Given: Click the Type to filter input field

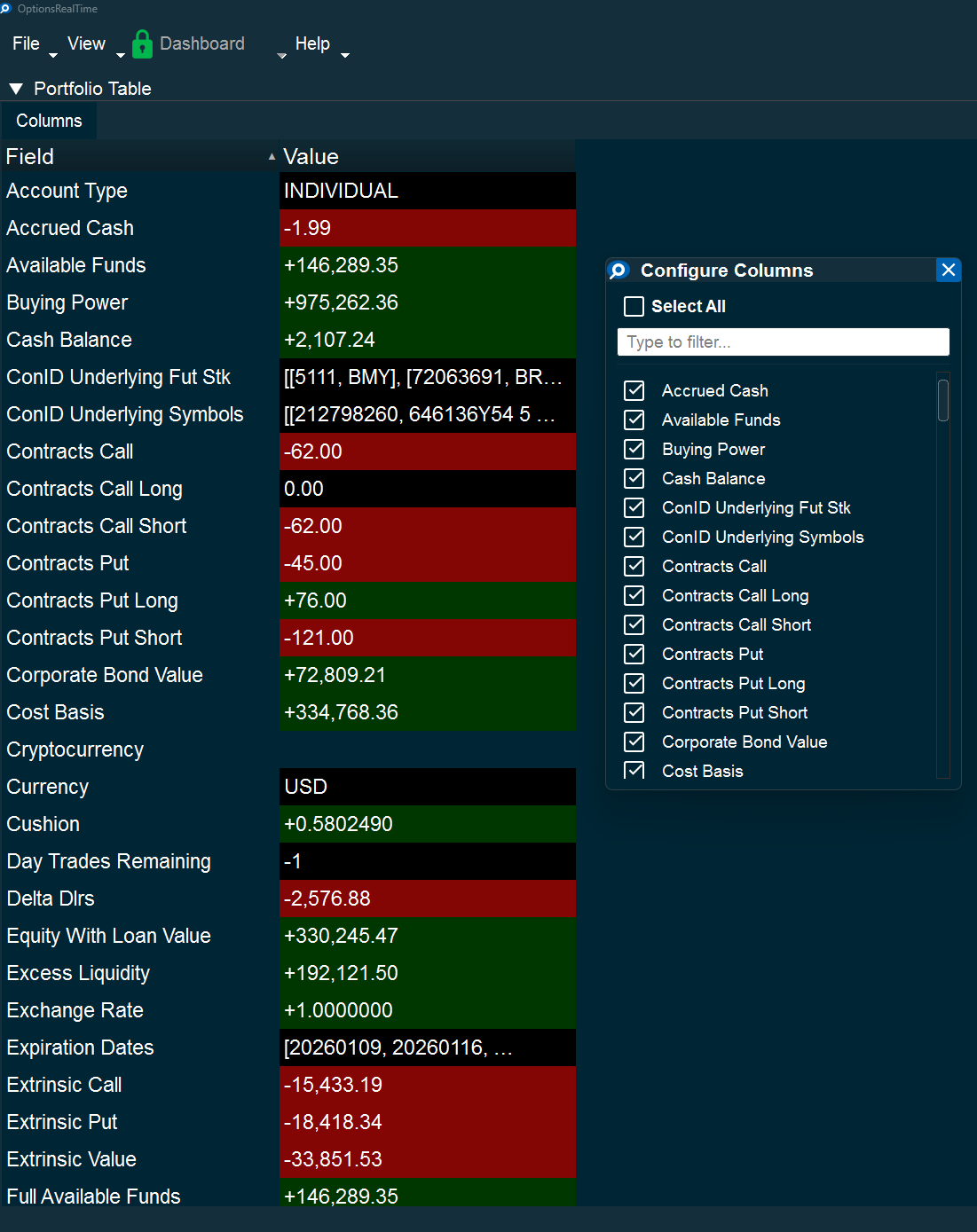Looking at the screenshot, I should 783,341.
